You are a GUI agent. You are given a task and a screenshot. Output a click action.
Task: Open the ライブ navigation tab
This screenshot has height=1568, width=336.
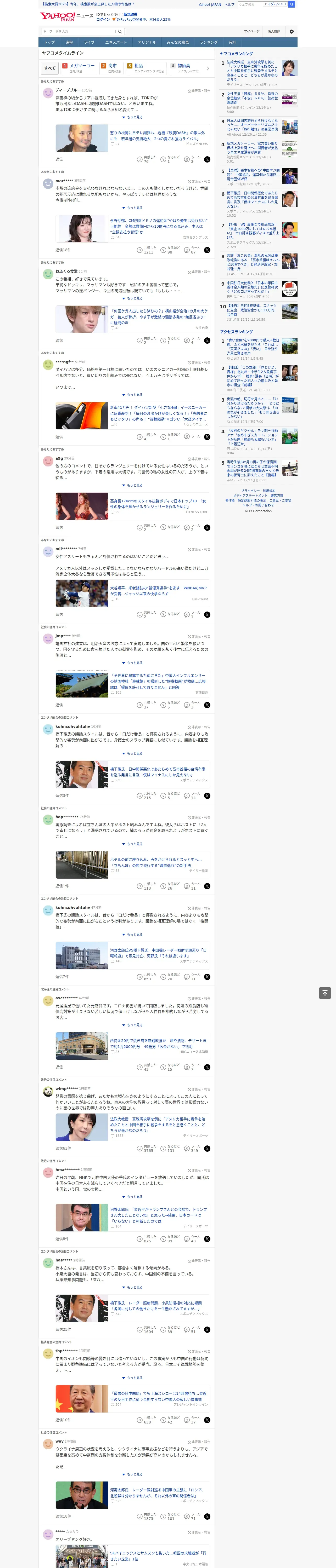pos(89,43)
